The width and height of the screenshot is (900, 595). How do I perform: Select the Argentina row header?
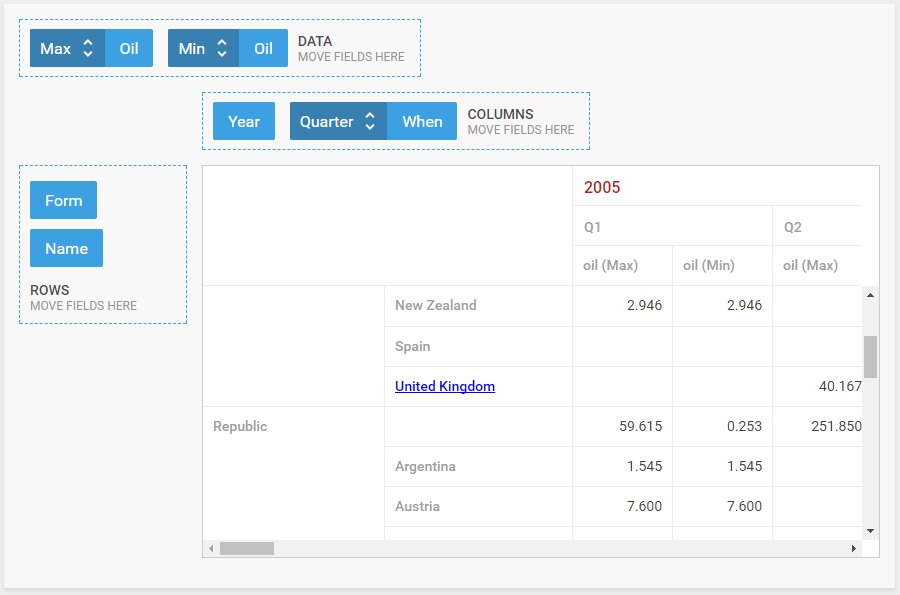425,466
